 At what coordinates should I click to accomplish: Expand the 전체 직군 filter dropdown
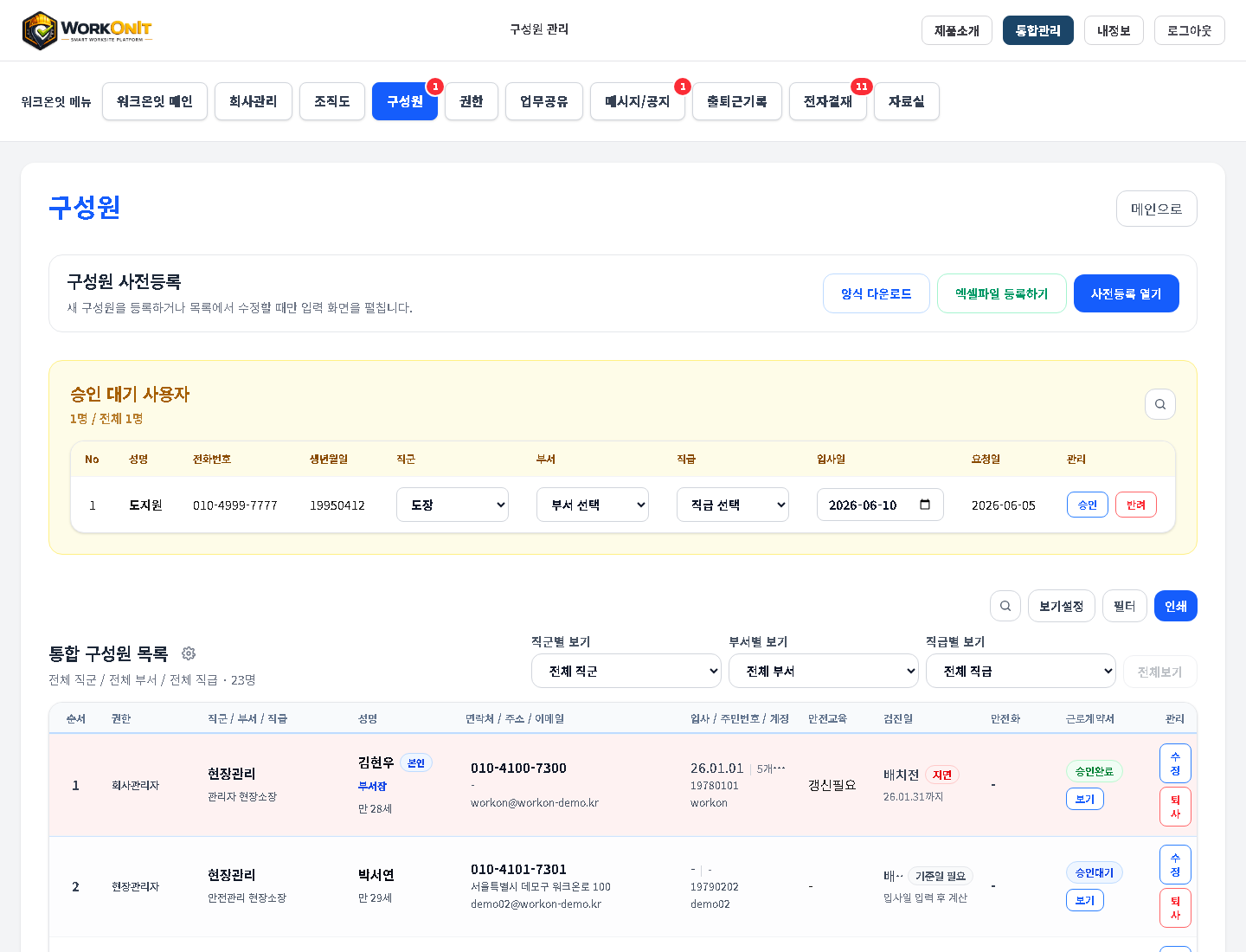coord(626,671)
